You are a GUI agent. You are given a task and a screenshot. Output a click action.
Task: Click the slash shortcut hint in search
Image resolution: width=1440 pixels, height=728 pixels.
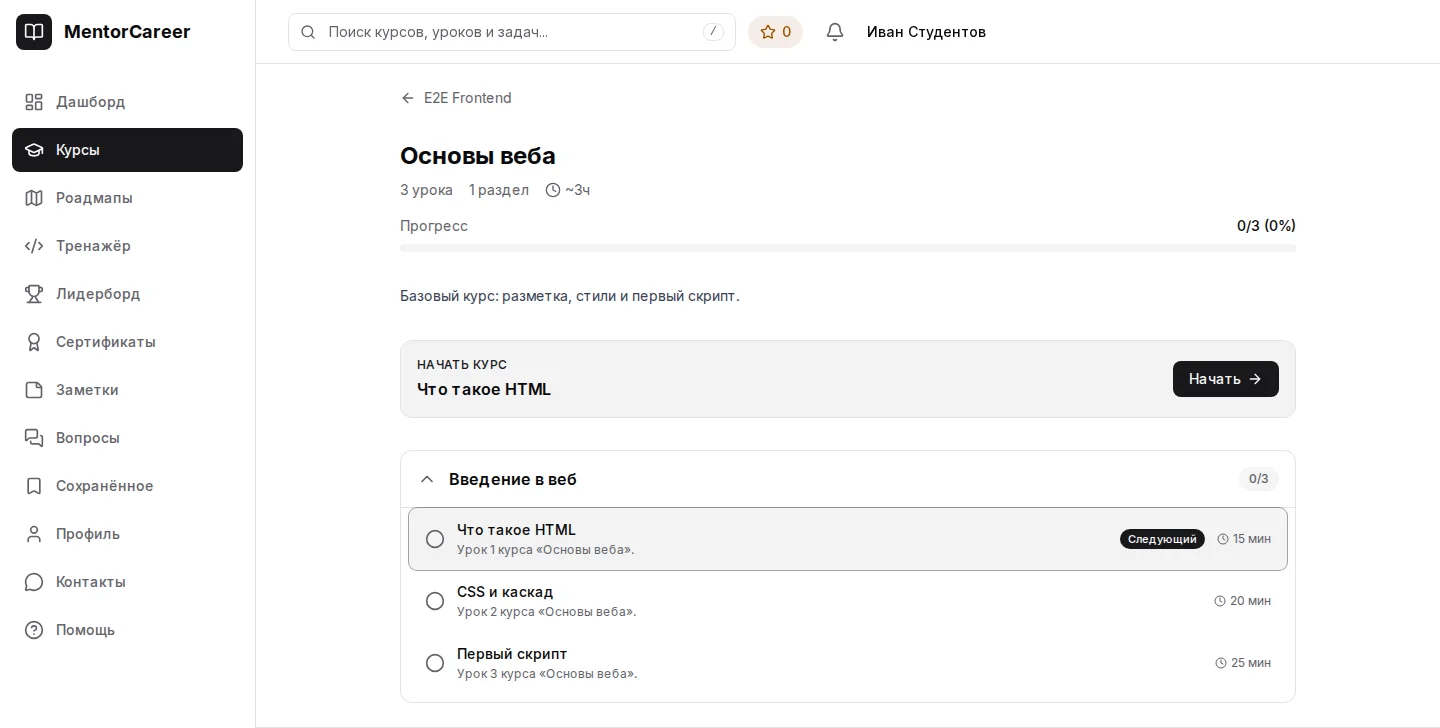(x=713, y=32)
